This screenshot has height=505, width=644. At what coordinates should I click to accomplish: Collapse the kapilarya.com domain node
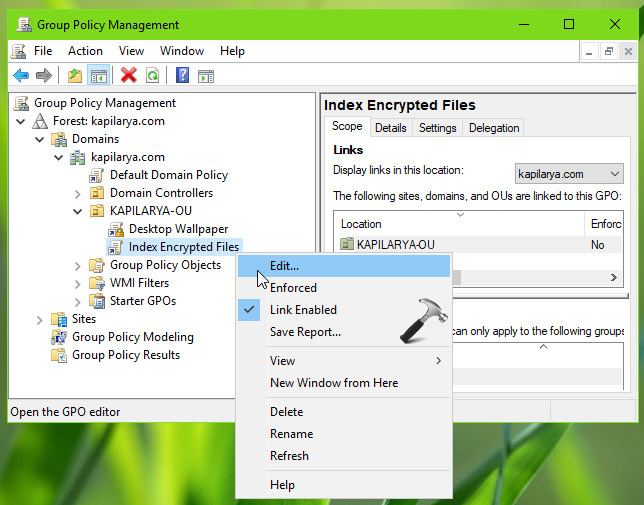point(58,157)
